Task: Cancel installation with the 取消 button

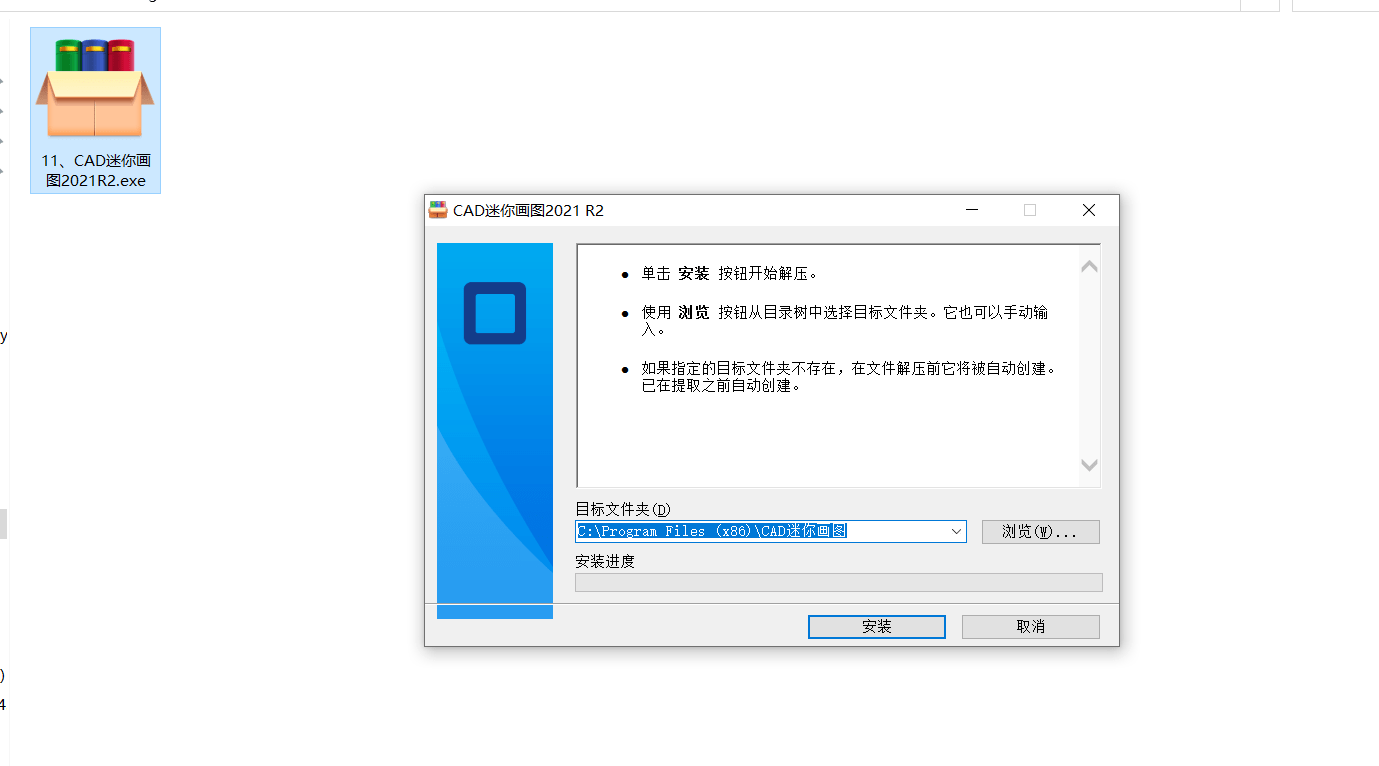Action: point(1030,627)
